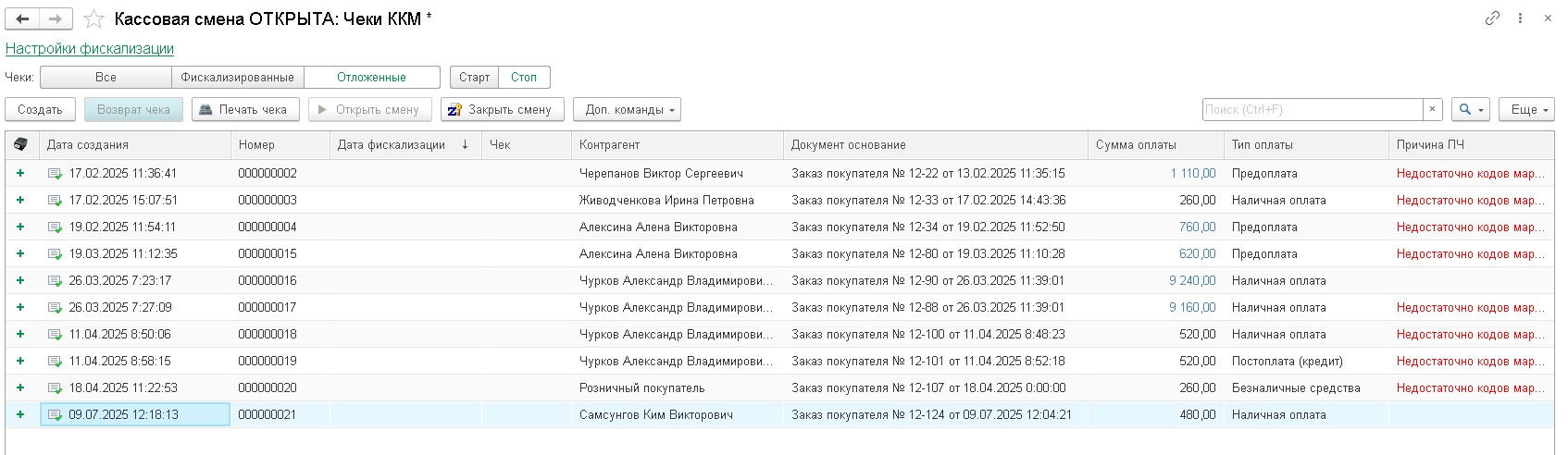Screen dimensions: 1568x455
Task: Switch filter to "Фискализированные" receipts
Action: (x=237, y=77)
